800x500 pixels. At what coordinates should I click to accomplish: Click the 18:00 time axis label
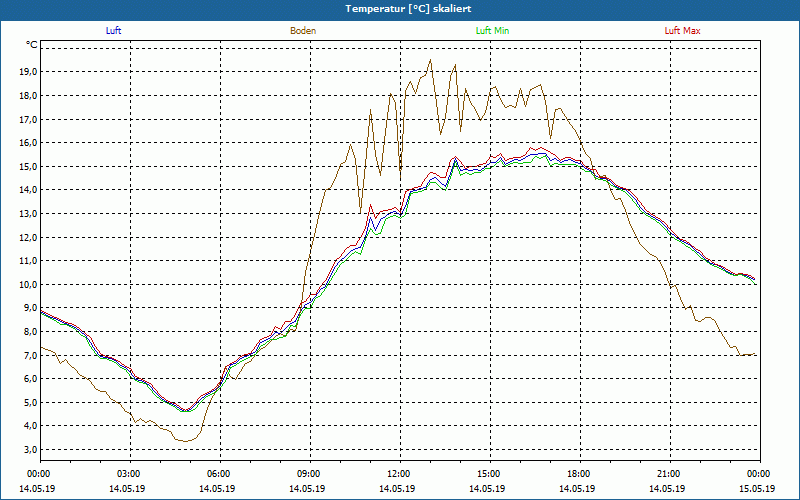coord(580,474)
